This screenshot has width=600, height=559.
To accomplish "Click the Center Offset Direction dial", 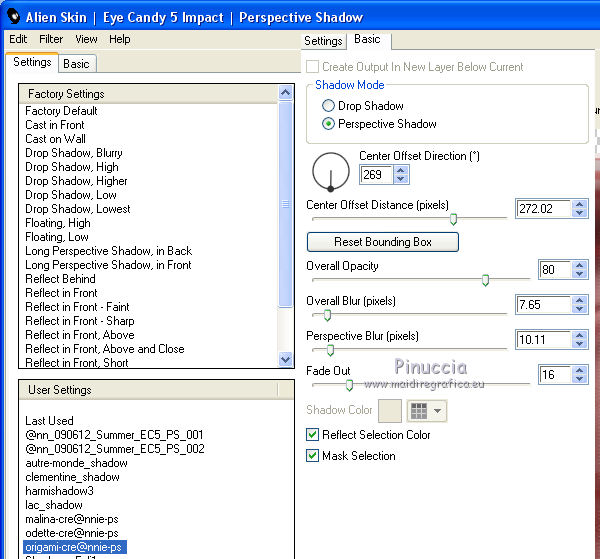I will coord(331,171).
